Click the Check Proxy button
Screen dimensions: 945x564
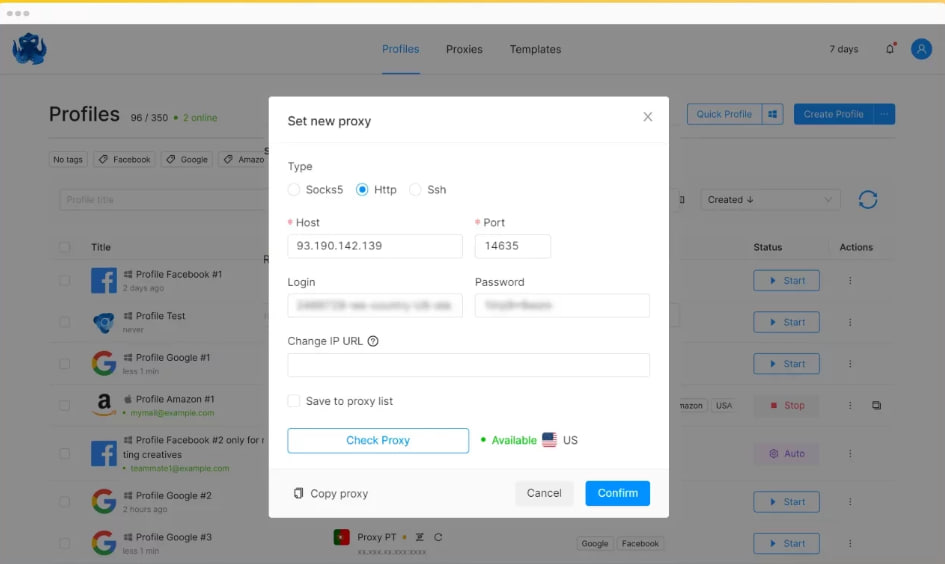[x=378, y=440]
